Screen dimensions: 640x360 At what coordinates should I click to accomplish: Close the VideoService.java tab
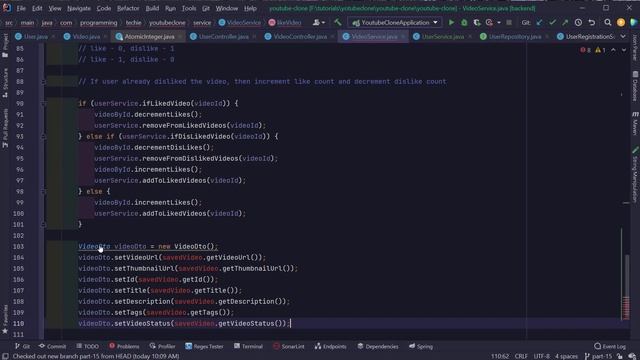click(403, 37)
